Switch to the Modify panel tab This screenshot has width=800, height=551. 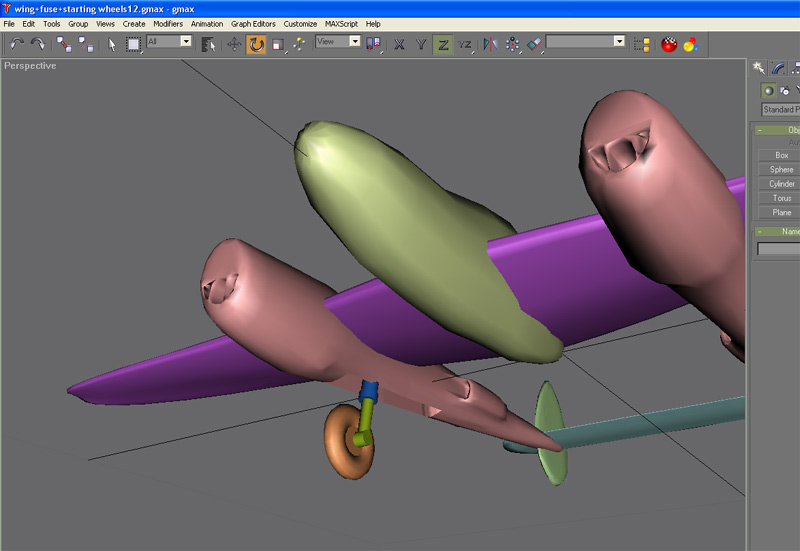pyautogui.click(x=777, y=67)
